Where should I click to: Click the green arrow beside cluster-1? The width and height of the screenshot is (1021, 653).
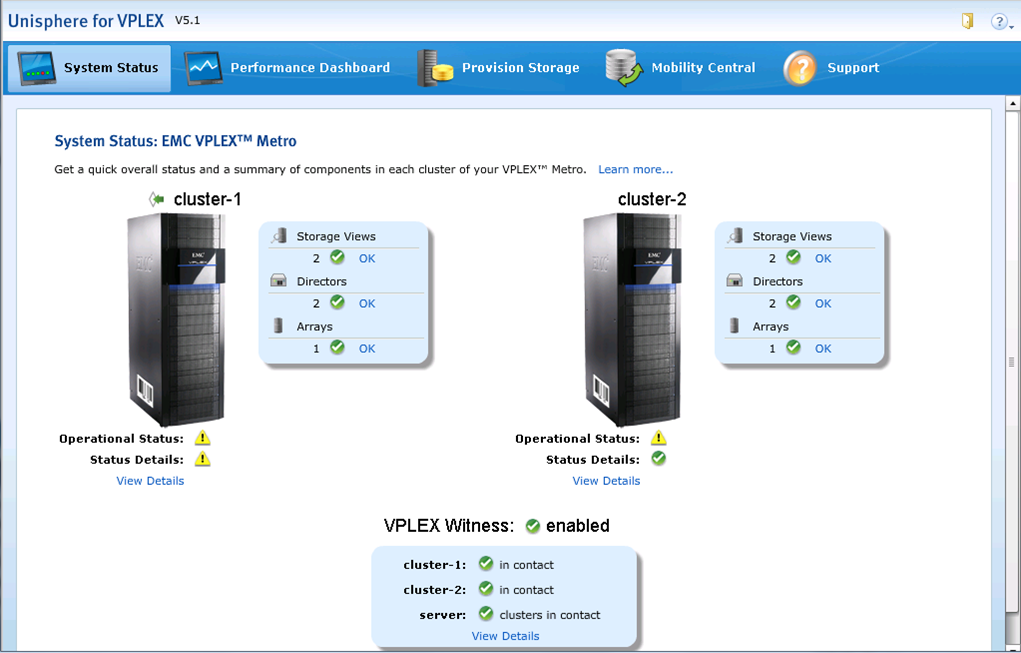coord(157,200)
